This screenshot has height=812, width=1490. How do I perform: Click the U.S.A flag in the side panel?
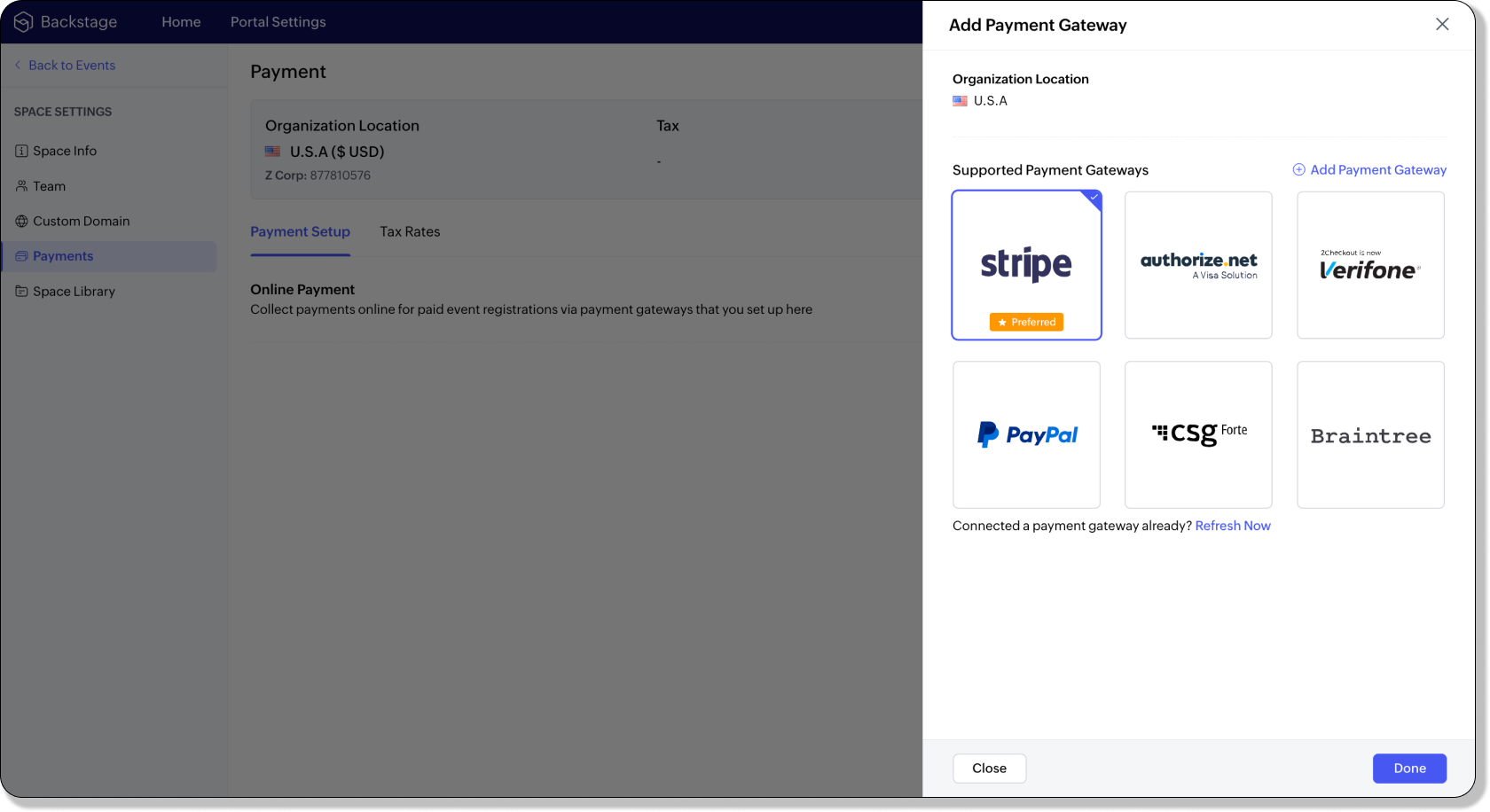960,101
